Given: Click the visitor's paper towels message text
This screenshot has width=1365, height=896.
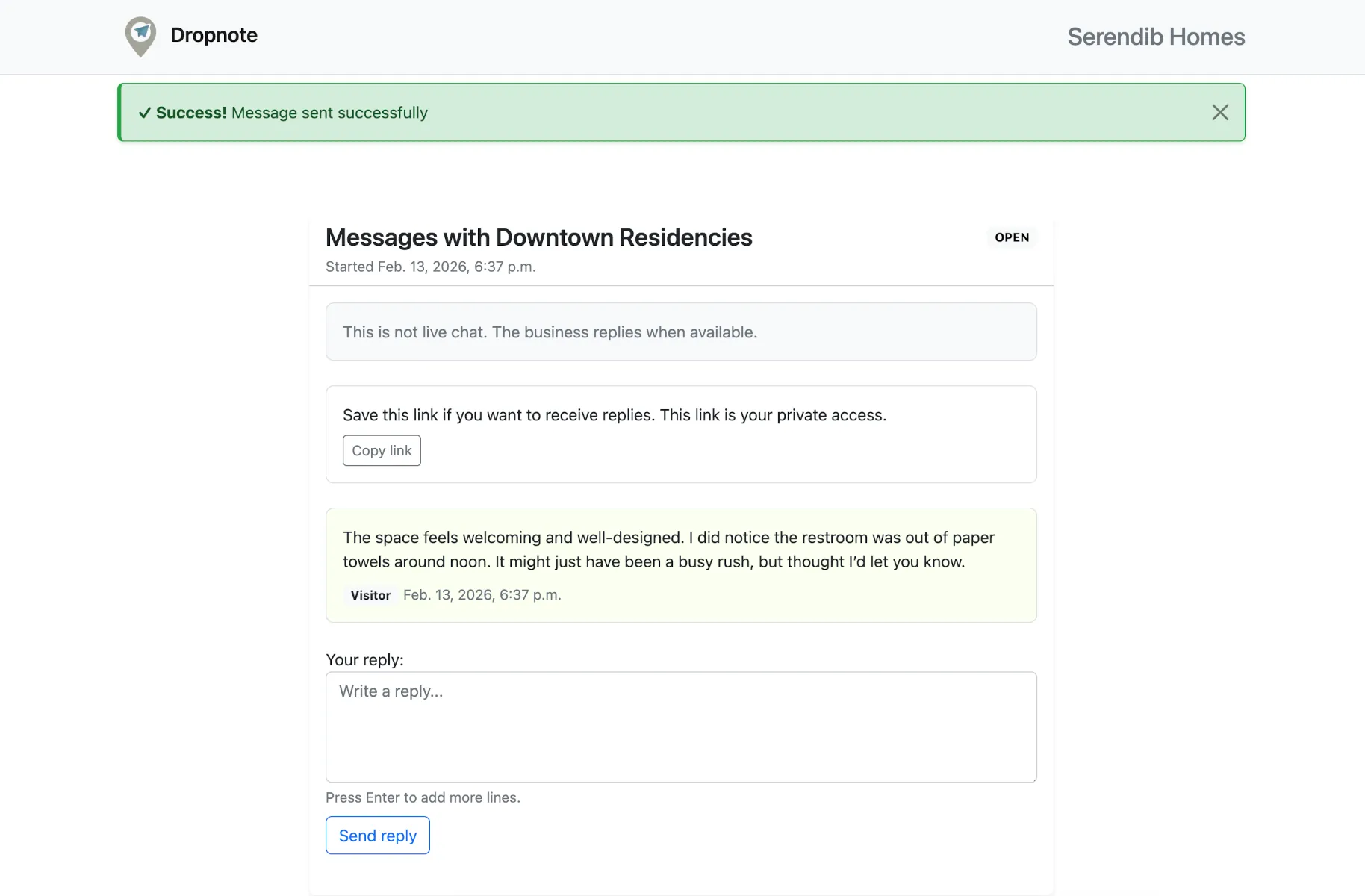Looking at the screenshot, I should pos(668,550).
